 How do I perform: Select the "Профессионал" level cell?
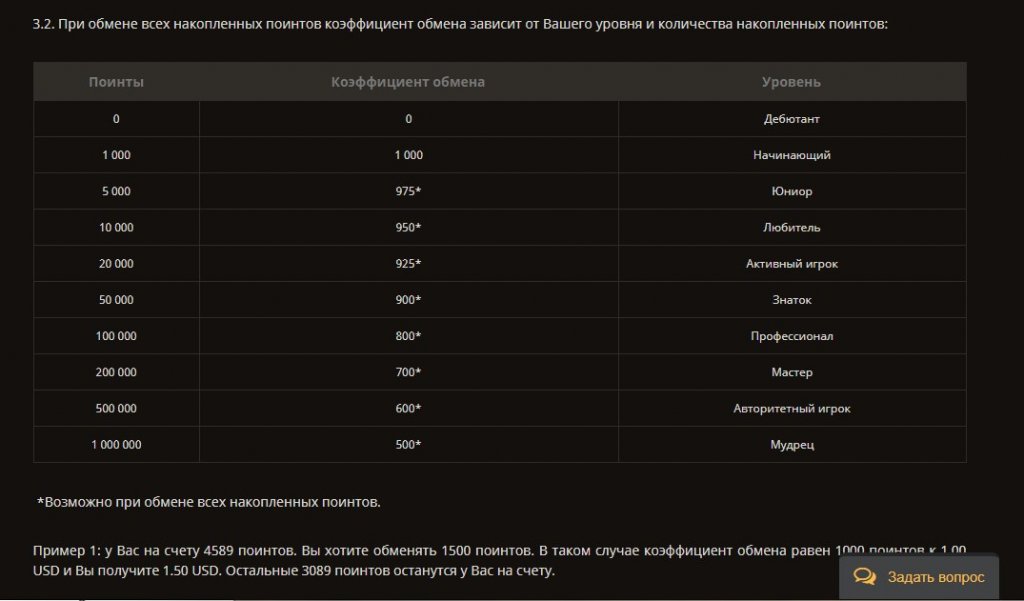792,335
